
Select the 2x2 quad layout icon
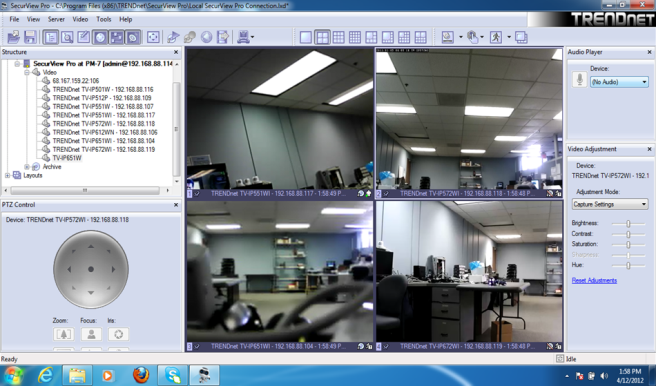pyautogui.click(x=322, y=37)
